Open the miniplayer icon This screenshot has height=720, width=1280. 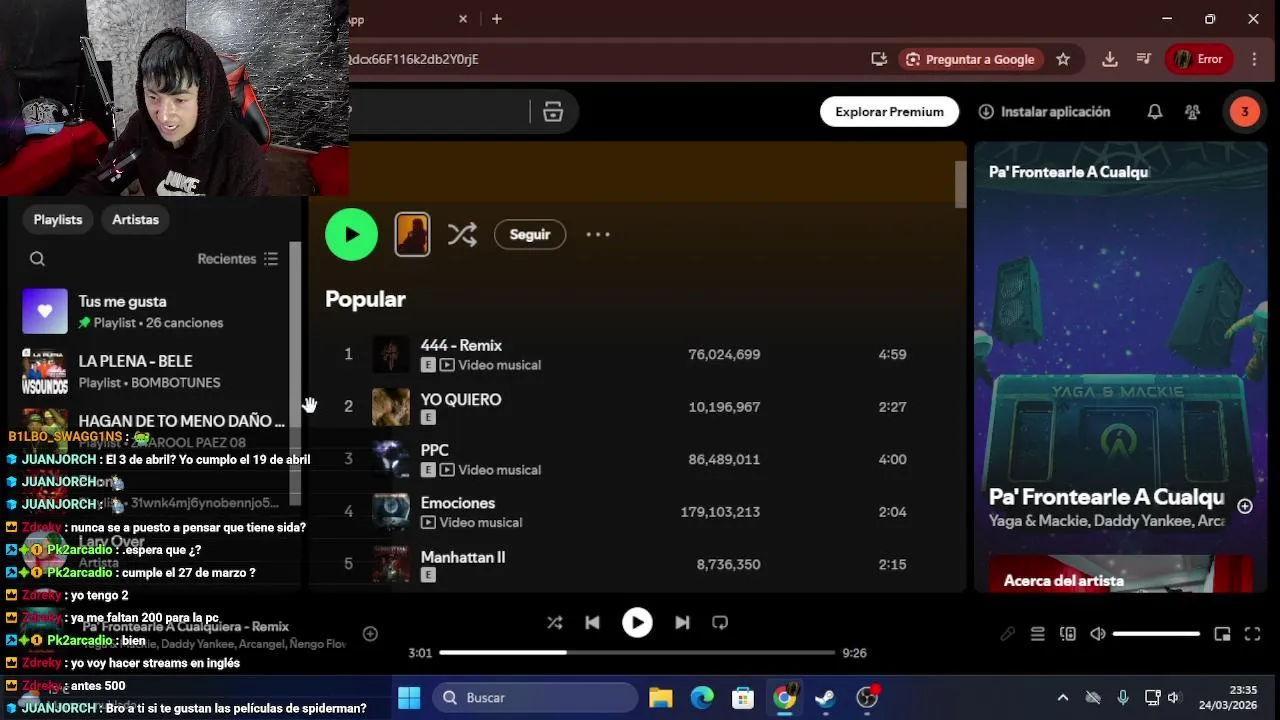pyautogui.click(x=1222, y=634)
